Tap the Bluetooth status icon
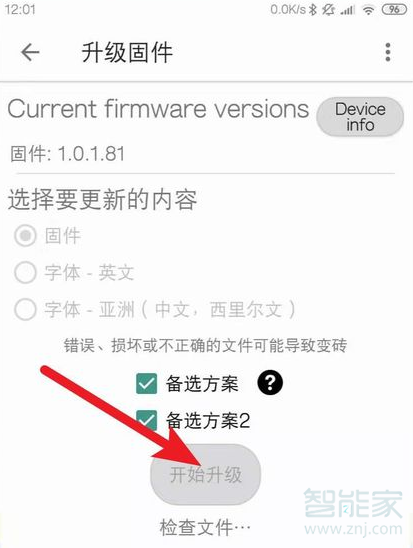The height and width of the screenshot is (548, 413). click(x=313, y=10)
